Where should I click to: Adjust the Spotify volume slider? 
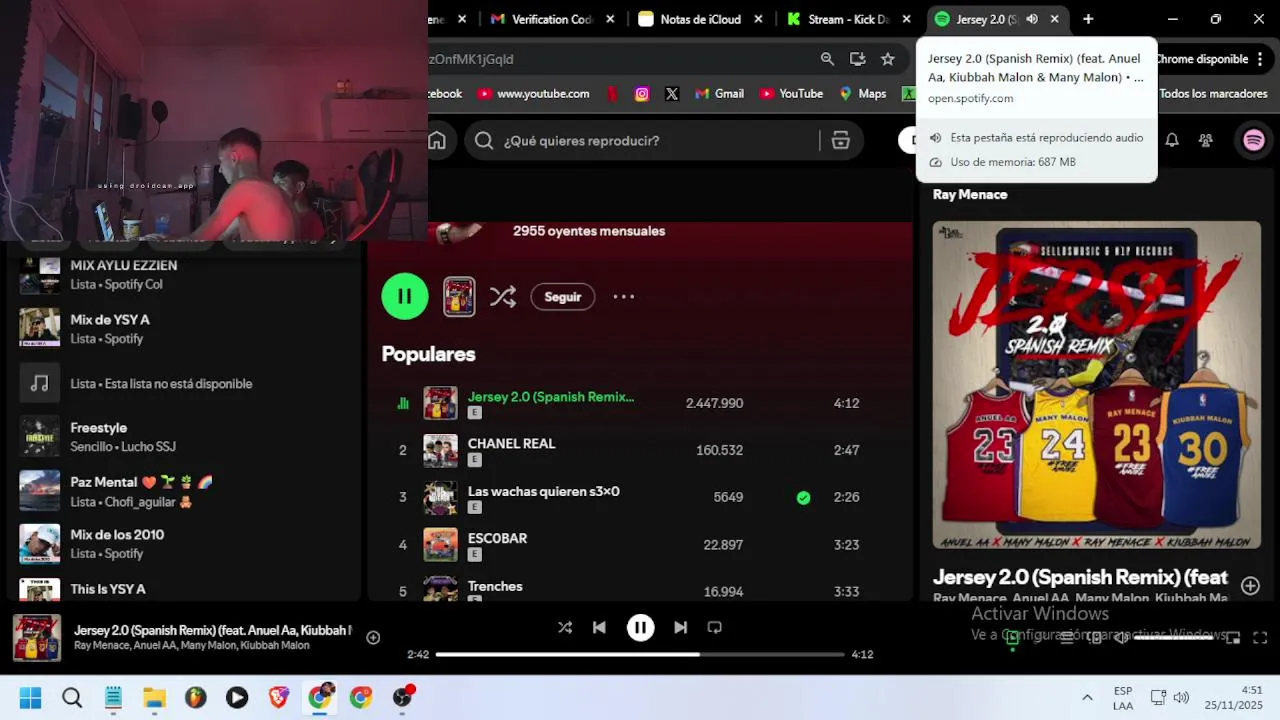click(1174, 637)
